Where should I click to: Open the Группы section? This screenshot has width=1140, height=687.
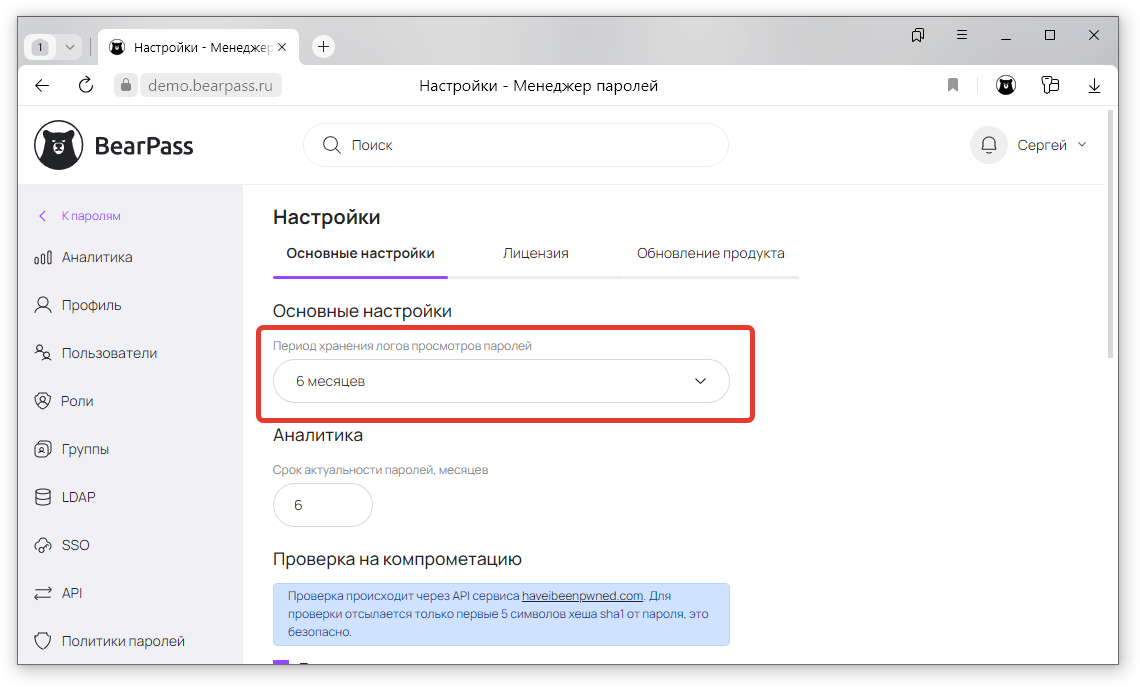coord(85,449)
